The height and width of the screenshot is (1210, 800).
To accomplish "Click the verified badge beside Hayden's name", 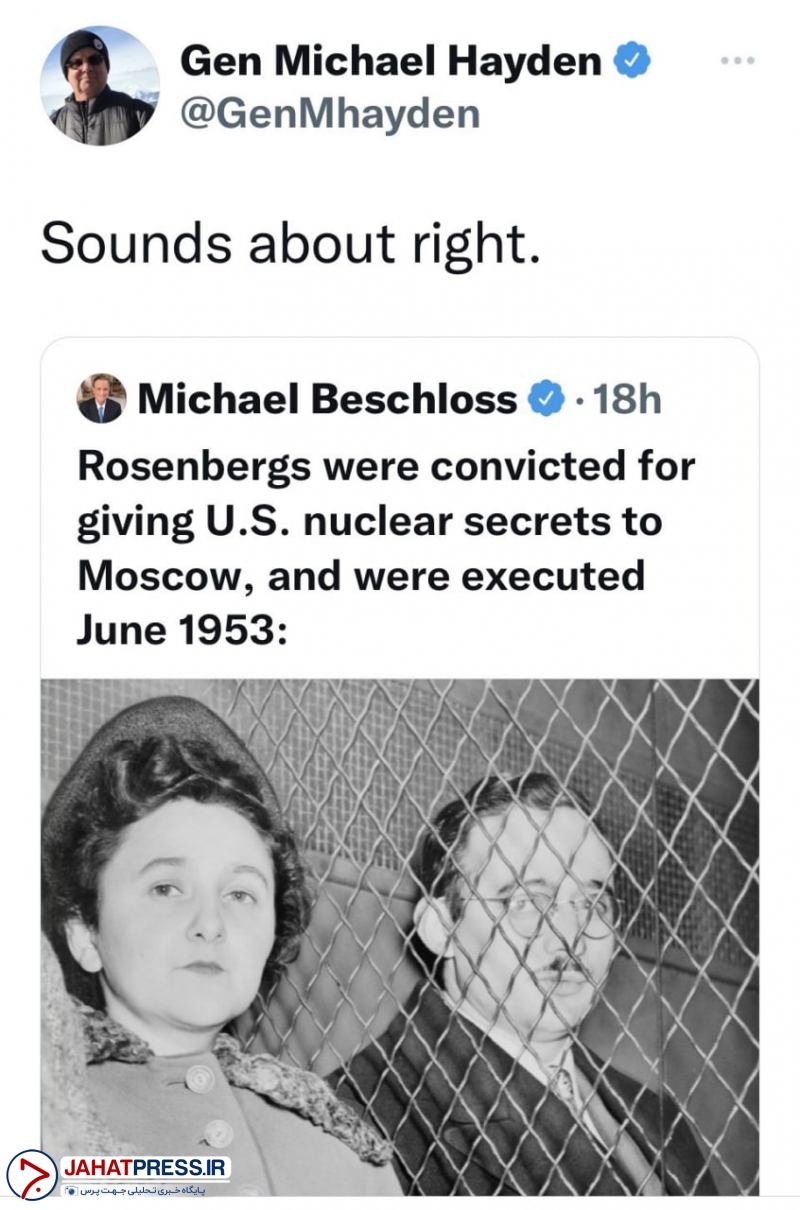I will [632, 62].
